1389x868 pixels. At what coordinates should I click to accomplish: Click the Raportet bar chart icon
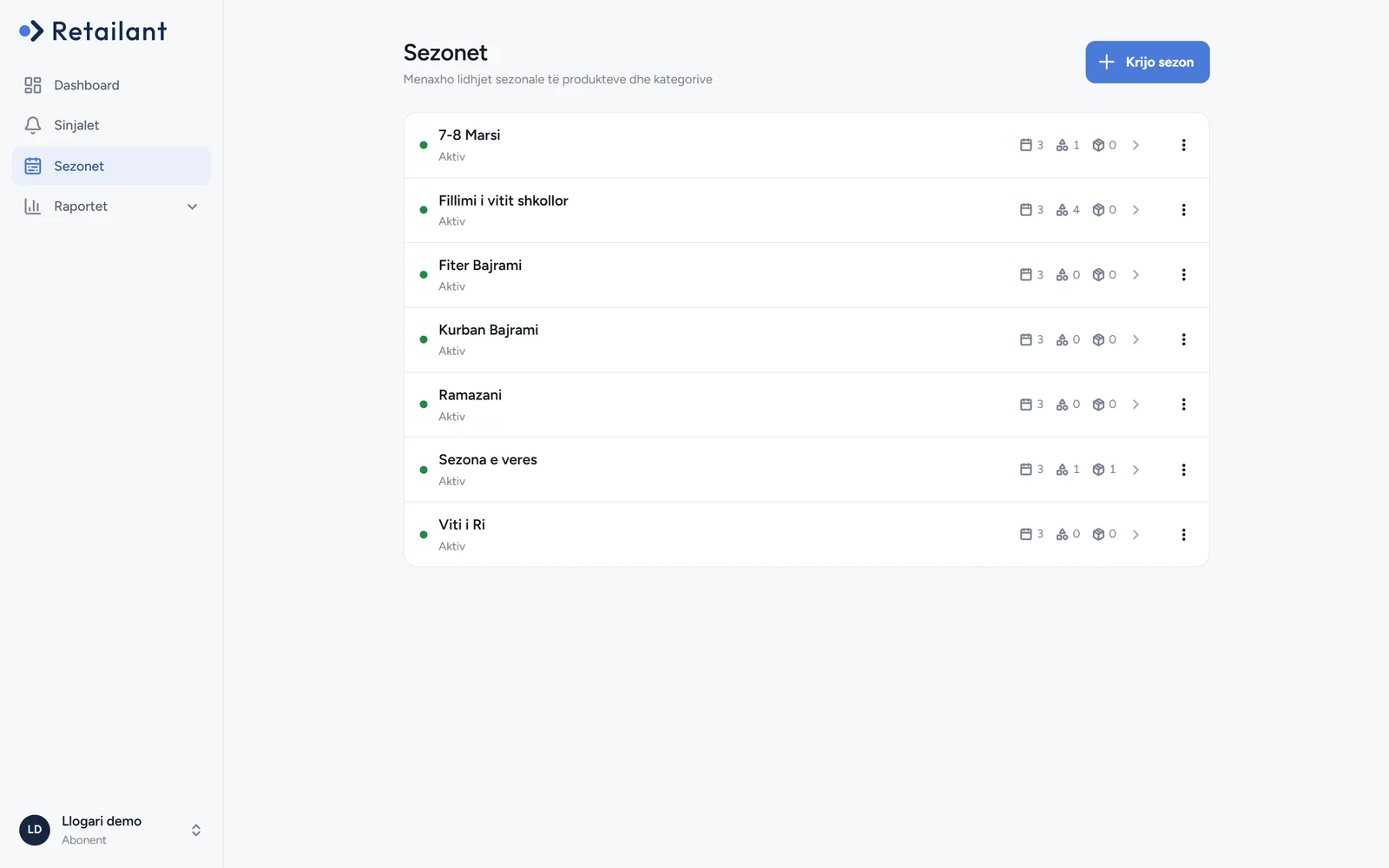coord(33,207)
